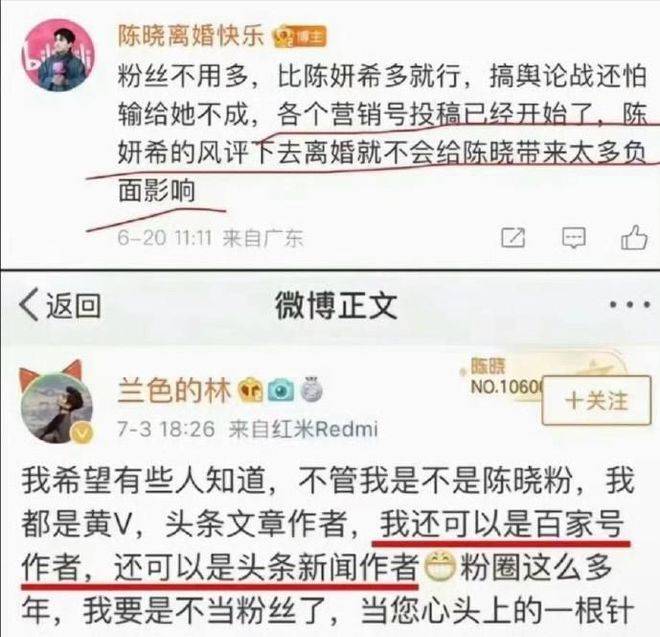Tap the 返回 back arrow
Viewport: 660px width, 637px height.
(x=29, y=304)
